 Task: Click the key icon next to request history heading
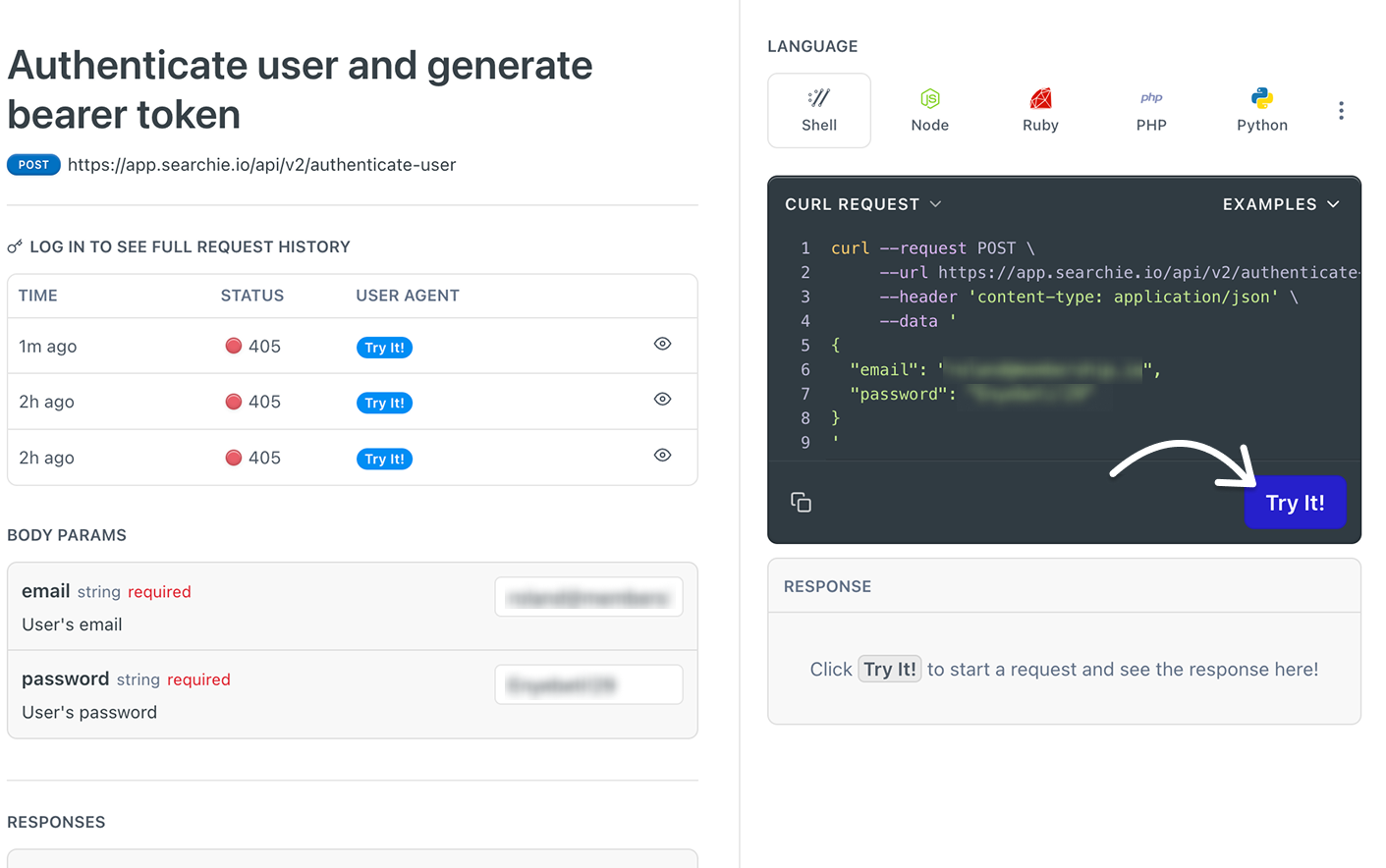(x=15, y=245)
